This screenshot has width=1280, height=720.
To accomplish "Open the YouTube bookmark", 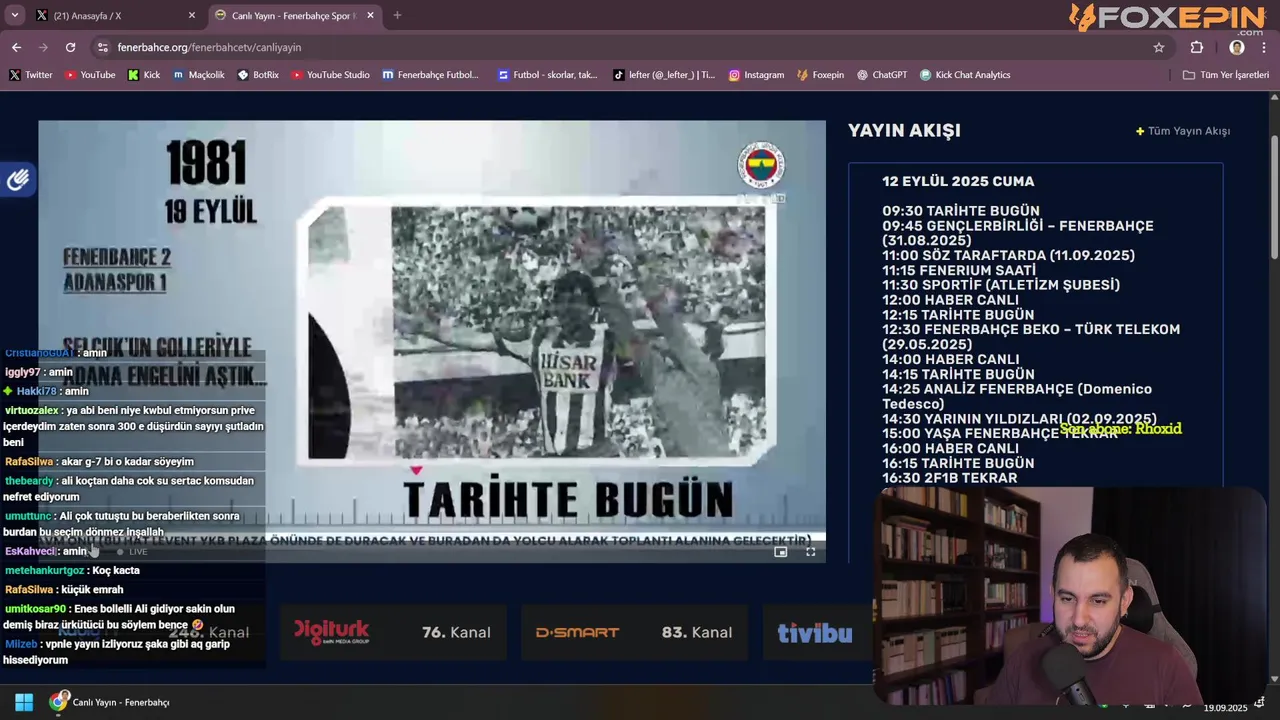I will pos(89,75).
